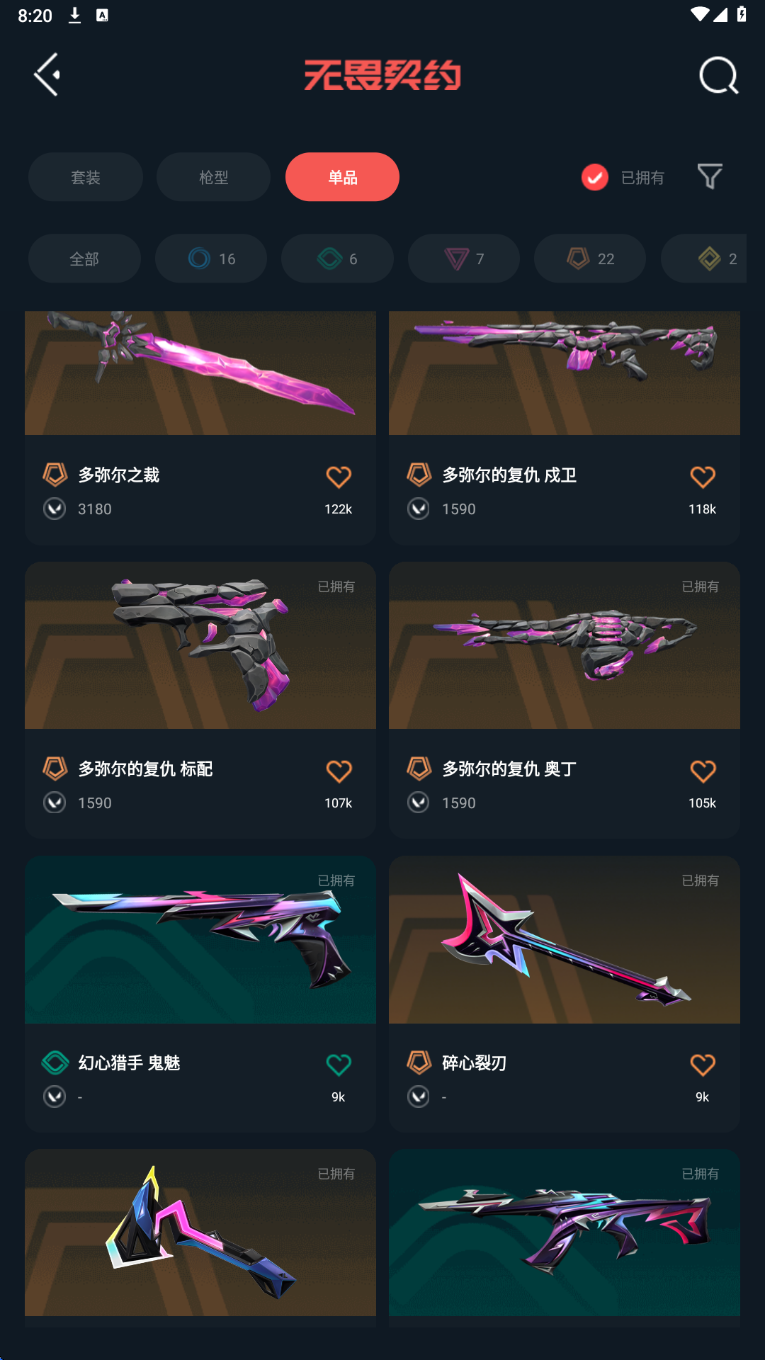Filter by orange pentagon tier 22

pos(590,259)
